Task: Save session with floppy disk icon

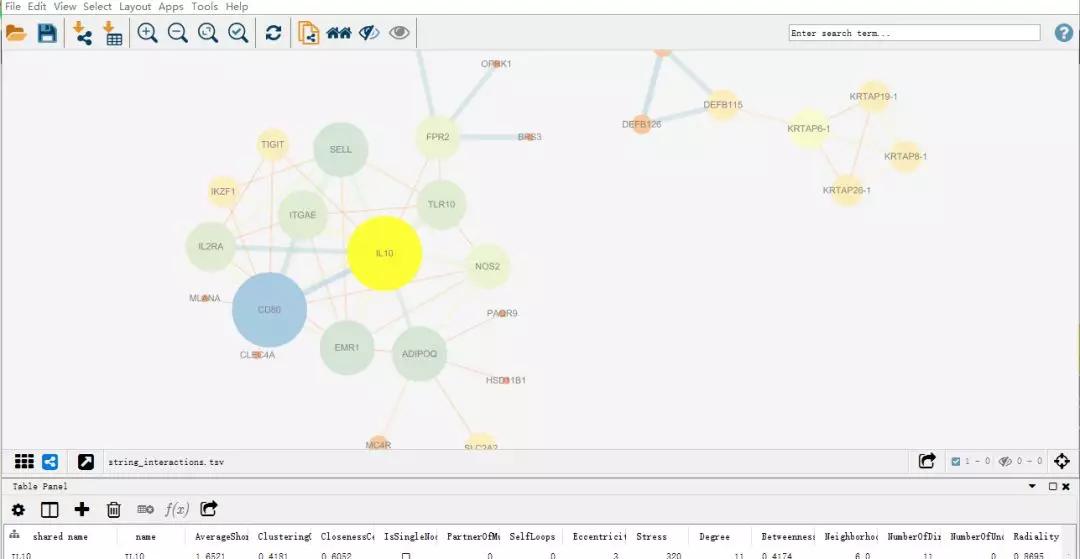Action: point(46,32)
